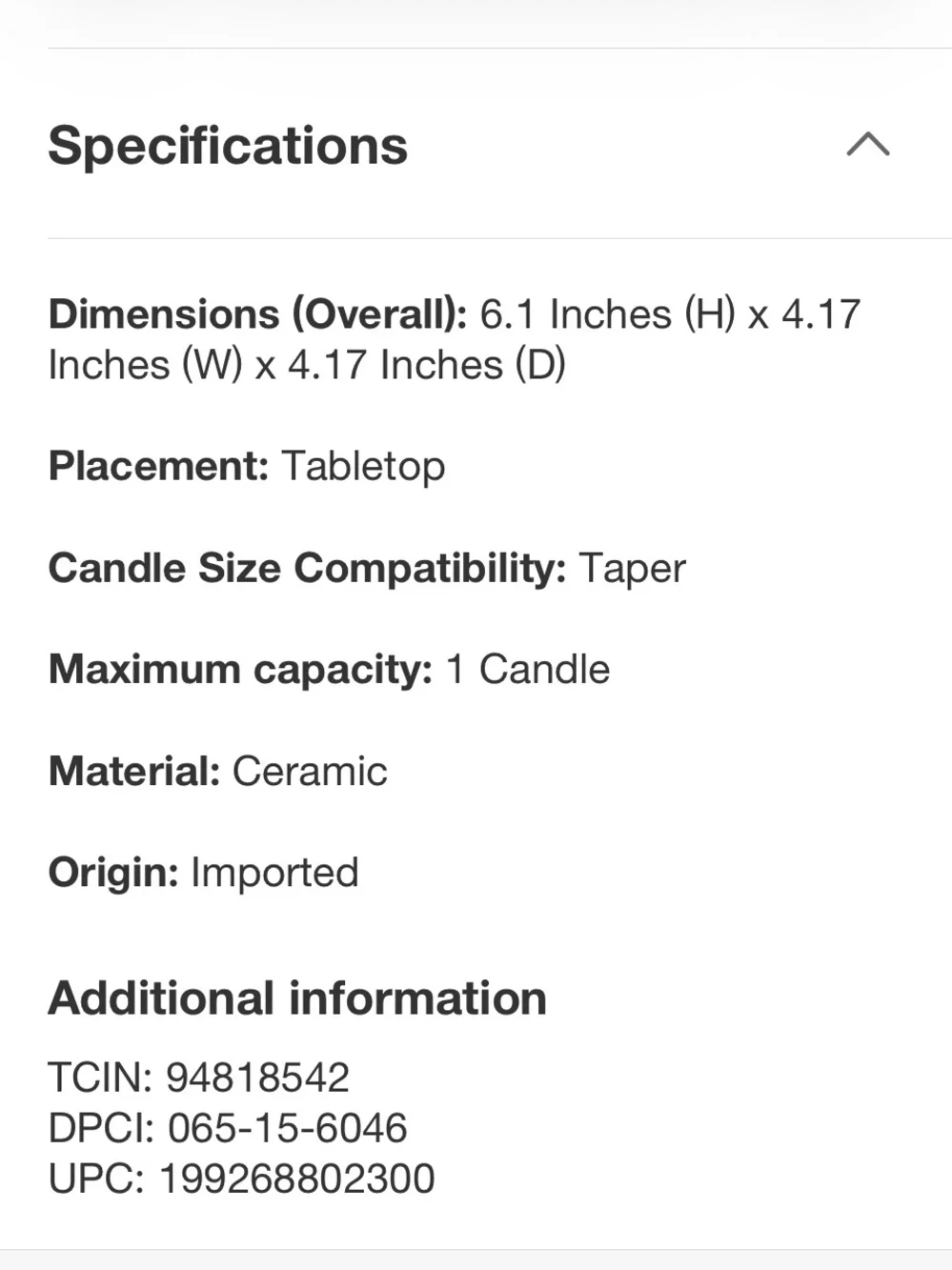Select the Placement label
This screenshot has width=952, height=1270.
(x=159, y=466)
